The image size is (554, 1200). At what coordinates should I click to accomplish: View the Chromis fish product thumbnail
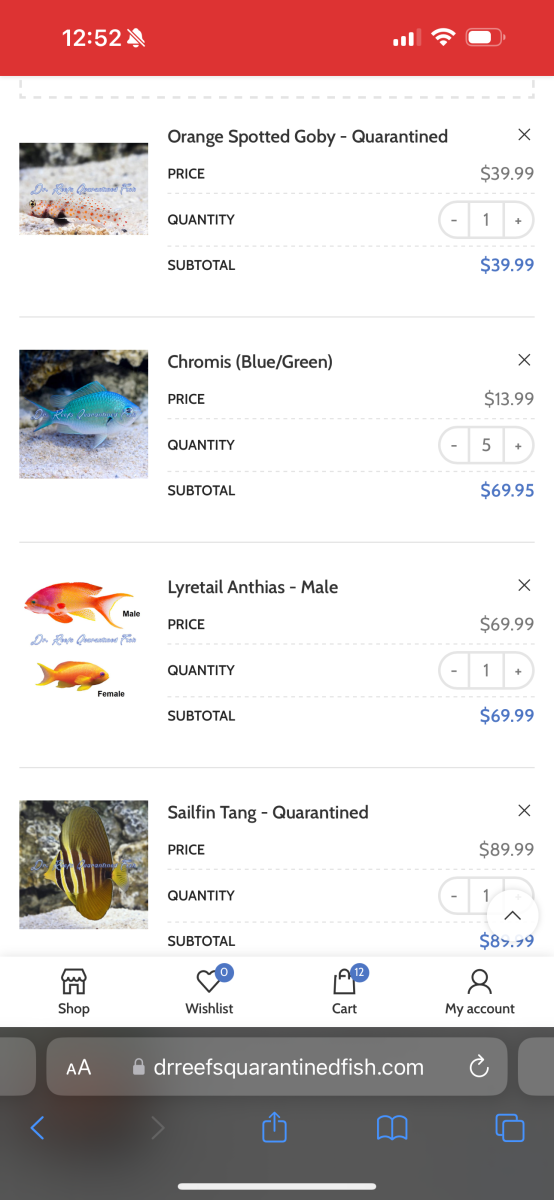83,414
